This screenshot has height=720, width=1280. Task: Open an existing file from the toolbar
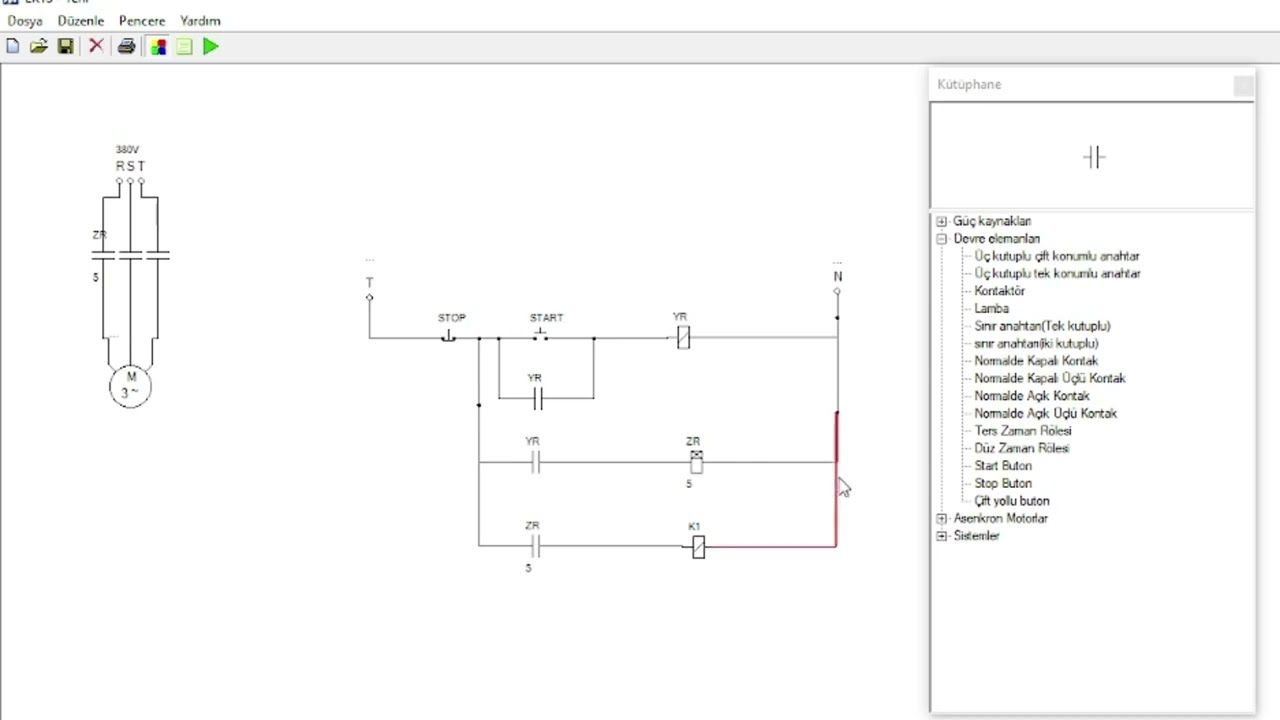click(38, 46)
